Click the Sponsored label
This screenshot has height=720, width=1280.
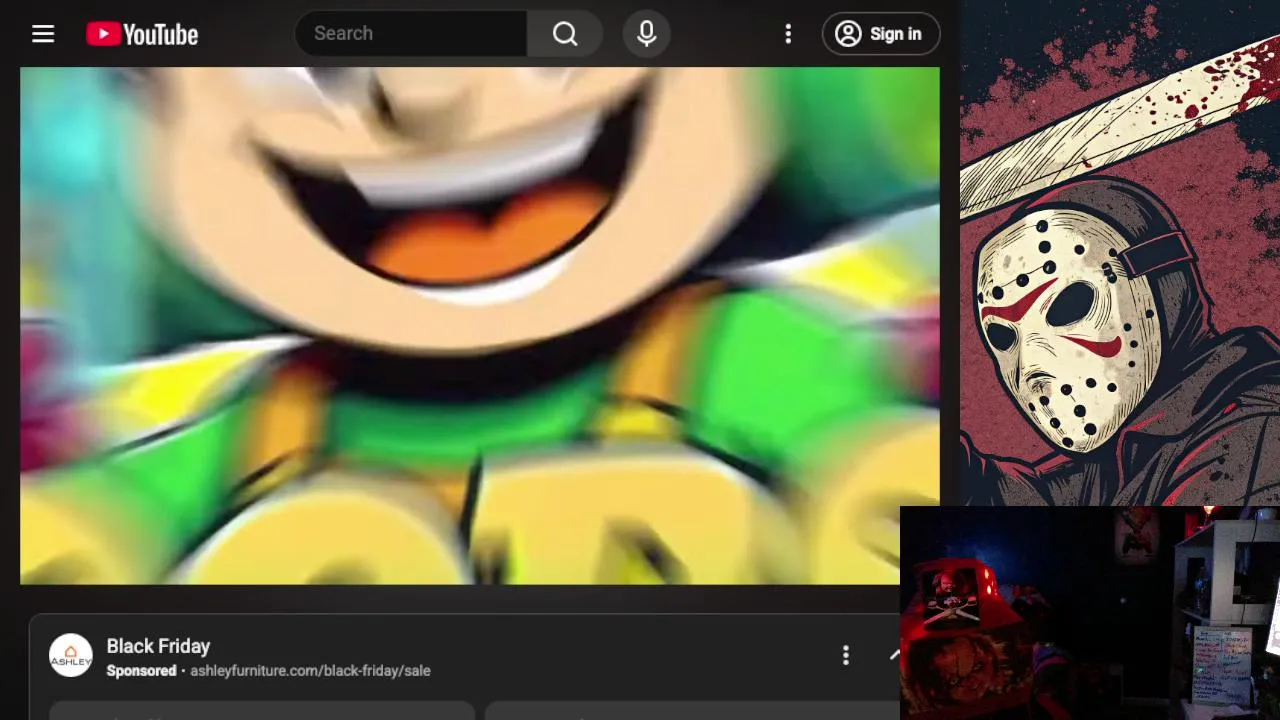141,671
